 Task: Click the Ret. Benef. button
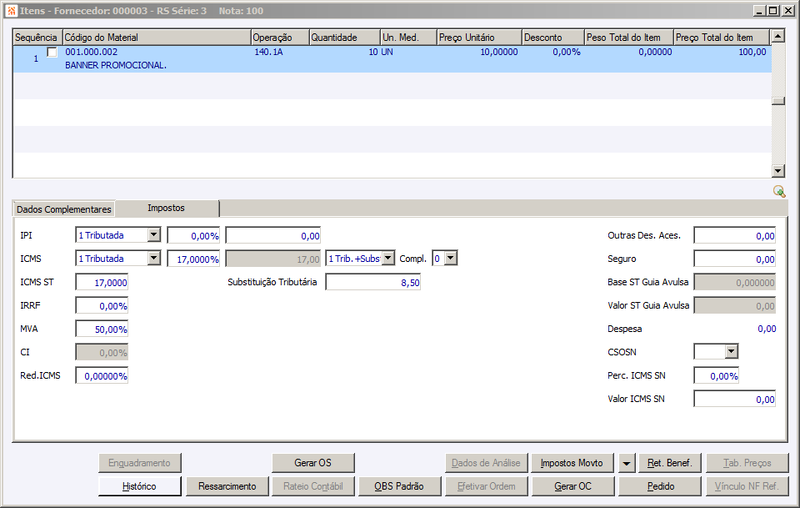coord(670,463)
